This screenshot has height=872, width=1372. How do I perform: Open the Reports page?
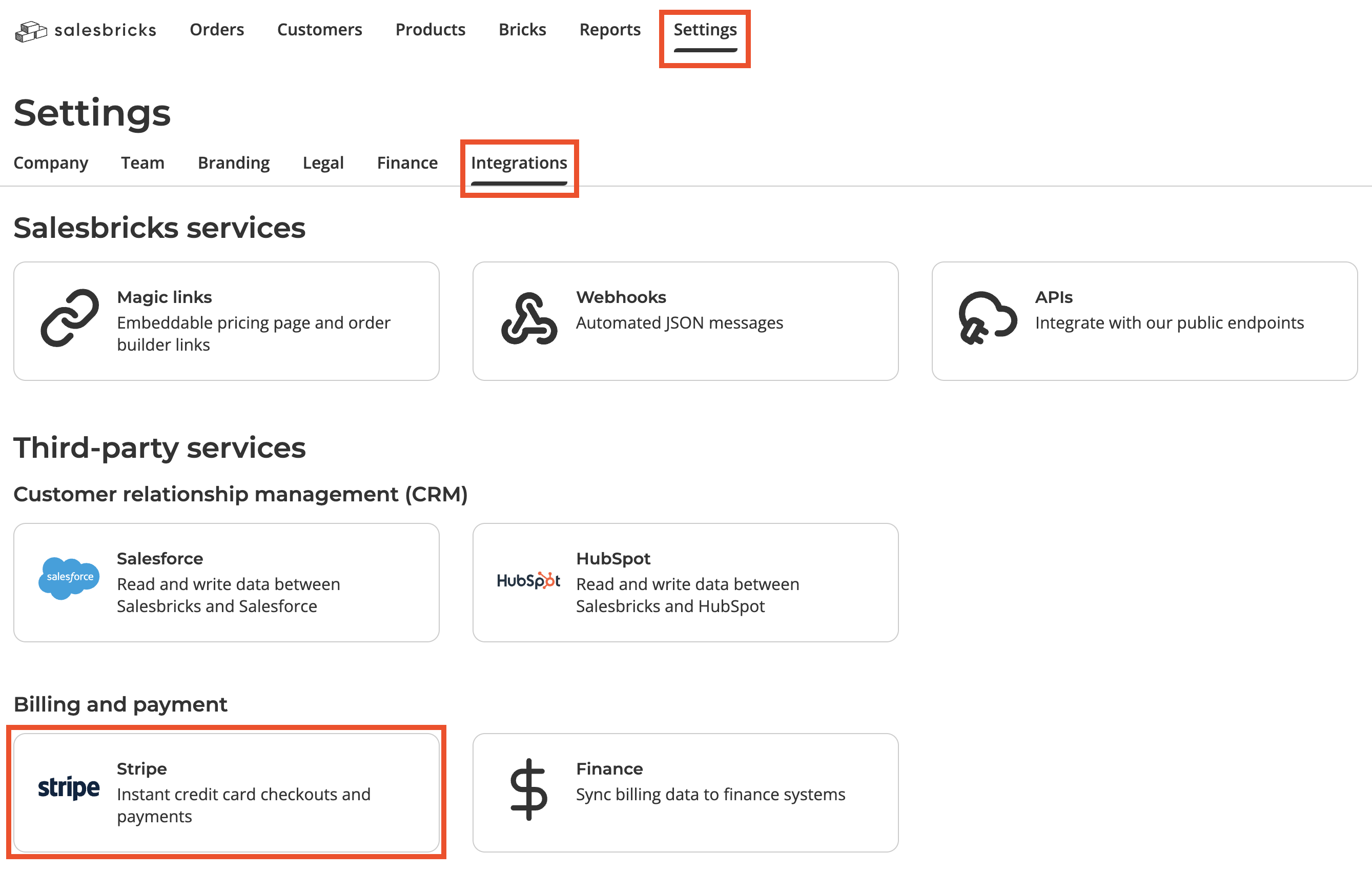point(610,30)
